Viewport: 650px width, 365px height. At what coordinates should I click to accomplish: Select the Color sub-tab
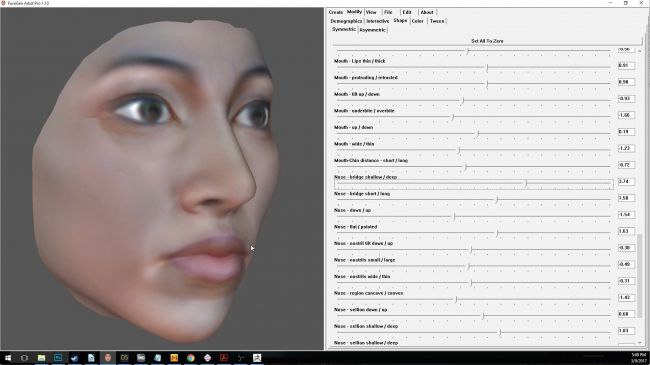pyautogui.click(x=417, y=21)
